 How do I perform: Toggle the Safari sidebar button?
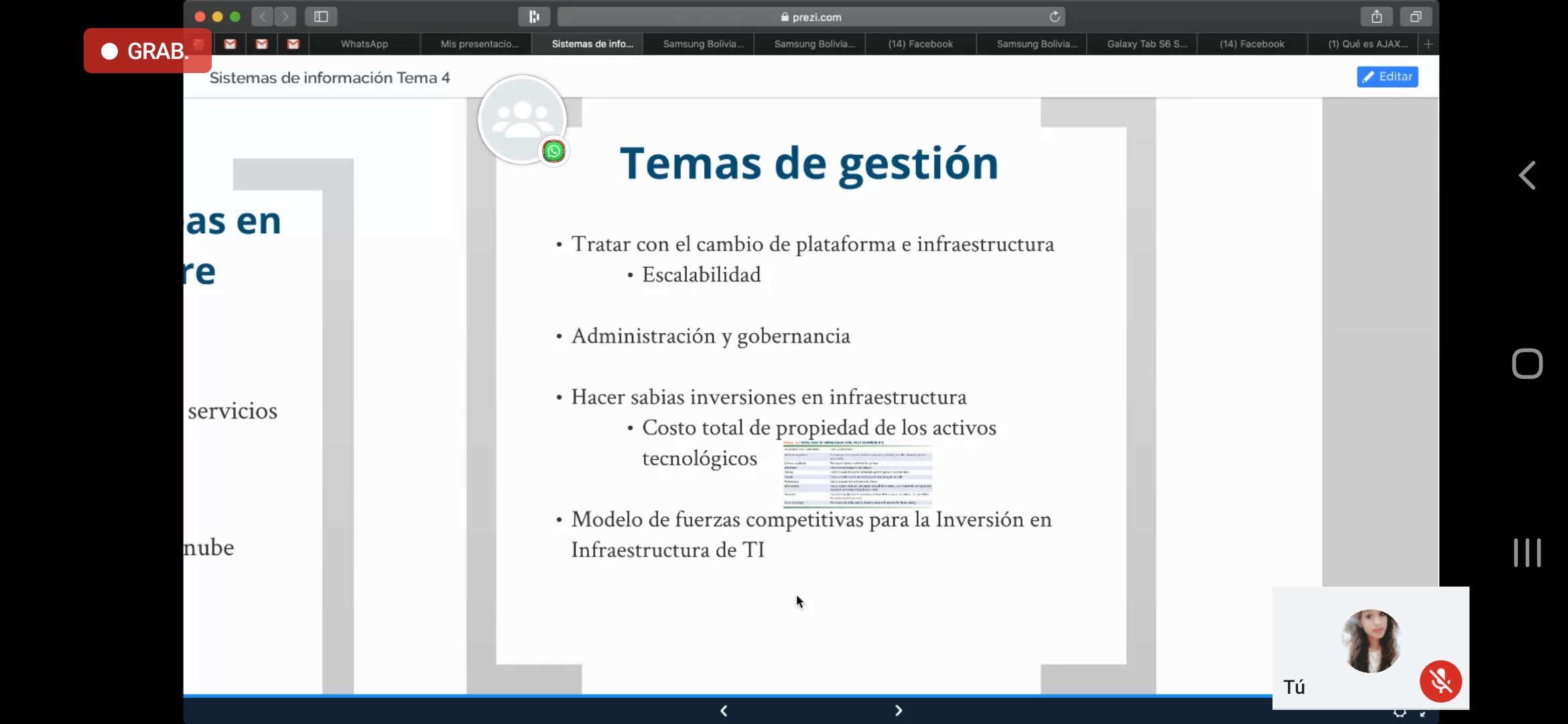tap(320, 17)
